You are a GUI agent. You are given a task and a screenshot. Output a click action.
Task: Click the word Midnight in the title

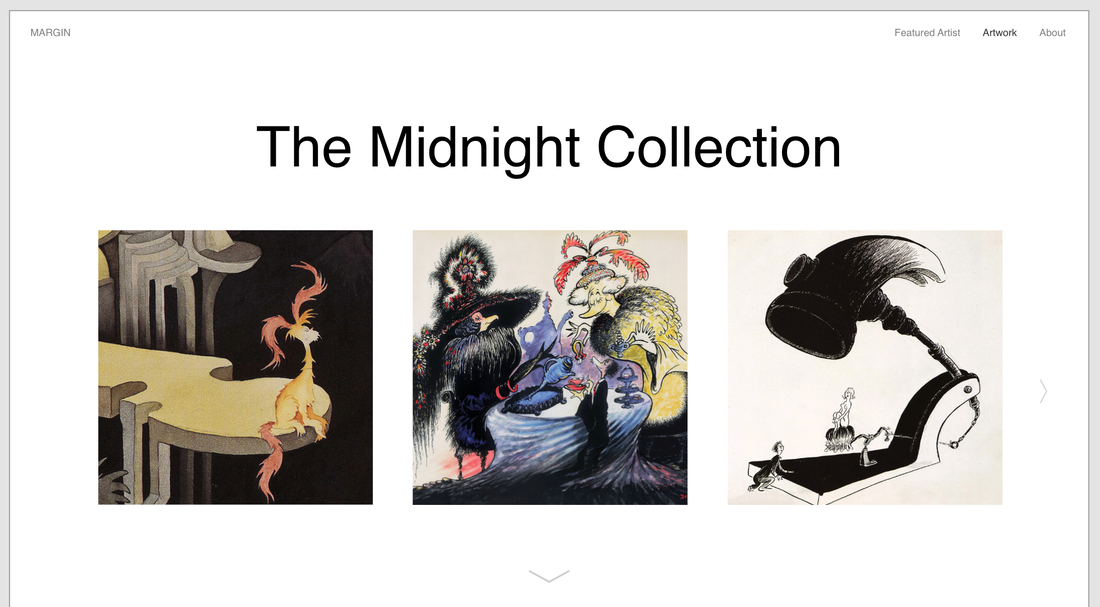tap(474, 147)
